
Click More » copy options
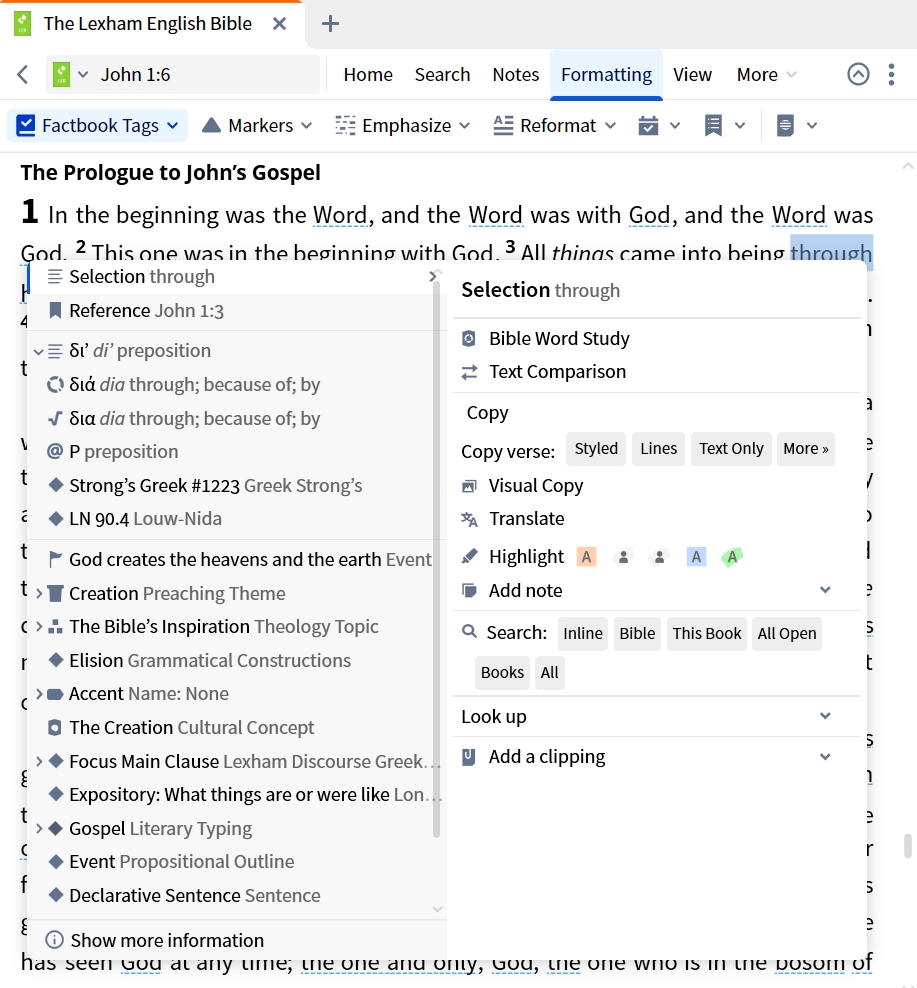coord(806,449)
